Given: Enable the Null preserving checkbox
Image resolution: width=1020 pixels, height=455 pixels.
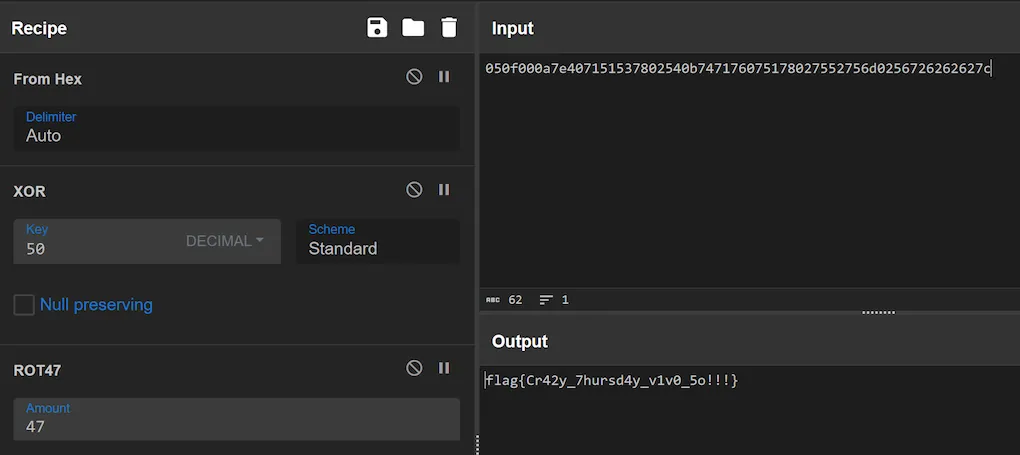Looking at the screenshot, I should tap(24, 305).
